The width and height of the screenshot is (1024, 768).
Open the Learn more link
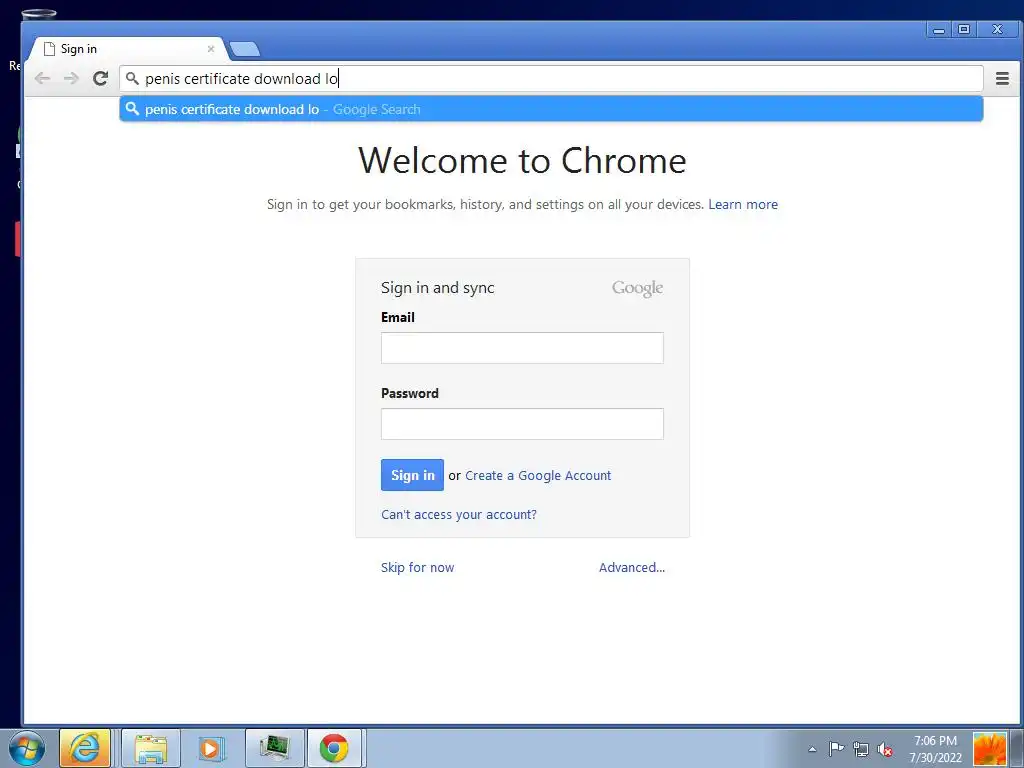click(x=743, y=204)
